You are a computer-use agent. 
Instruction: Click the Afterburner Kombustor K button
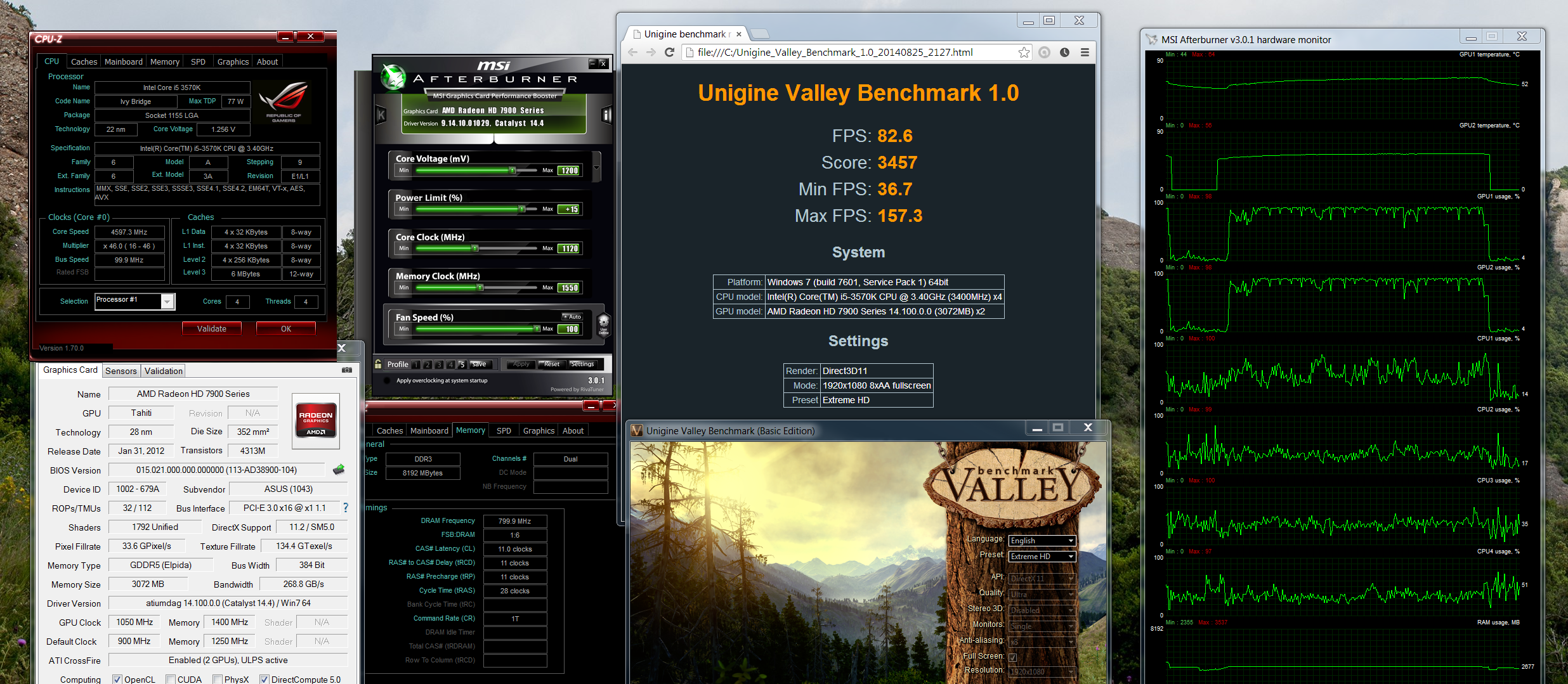pos(381,115)
